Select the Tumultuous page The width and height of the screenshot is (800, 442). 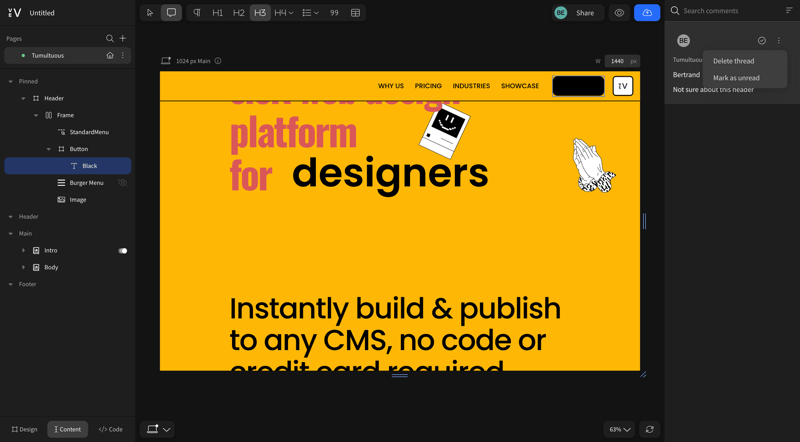tap(68, 55)
